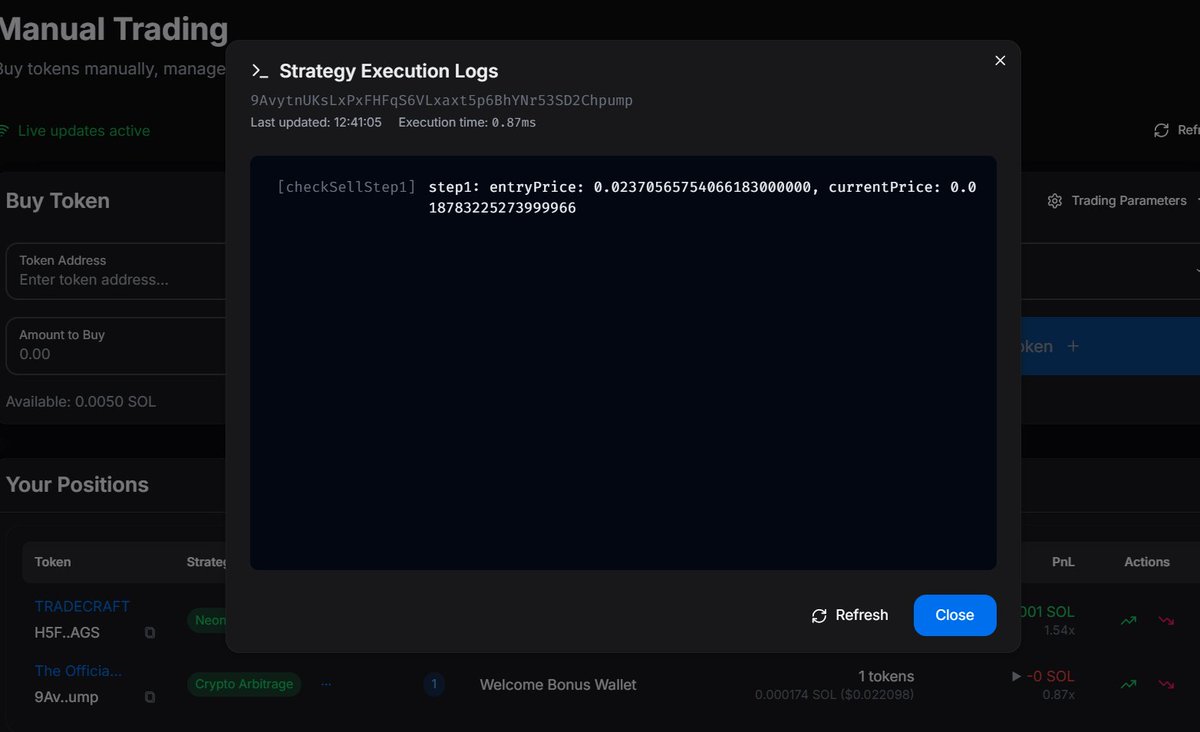Focus the Token Address input field
This screenshot has height=732, width=1200.
point(116,270)
